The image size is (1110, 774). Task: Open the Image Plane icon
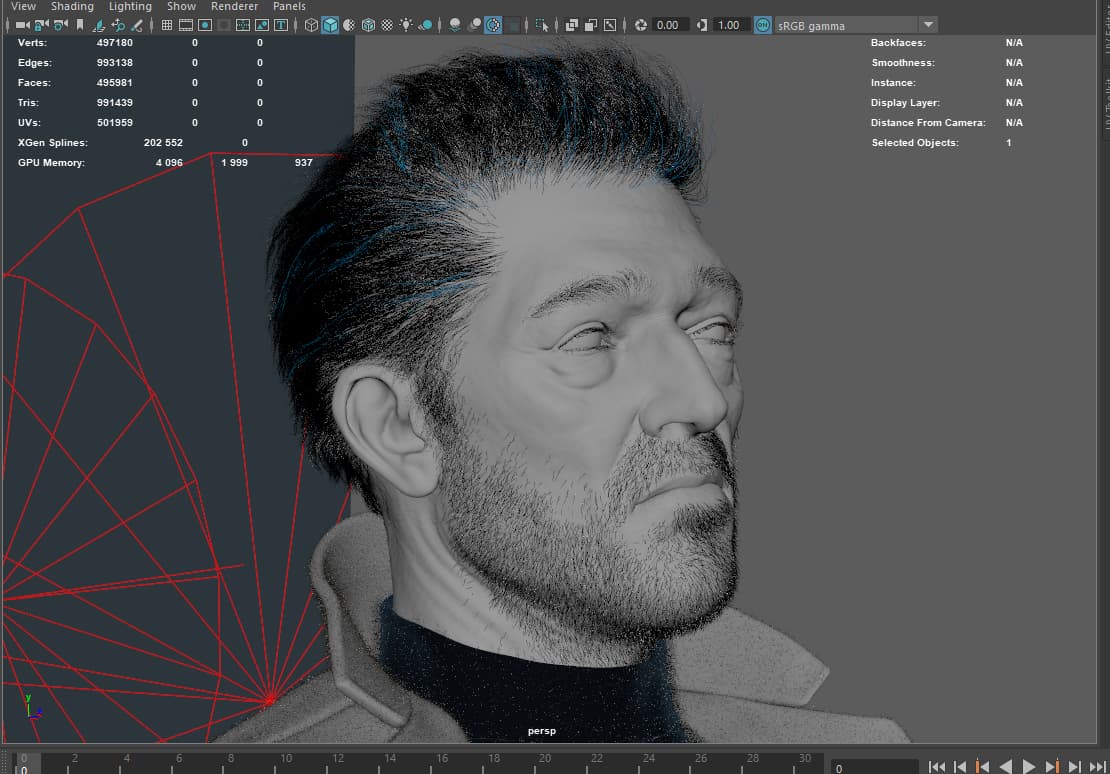99,25
